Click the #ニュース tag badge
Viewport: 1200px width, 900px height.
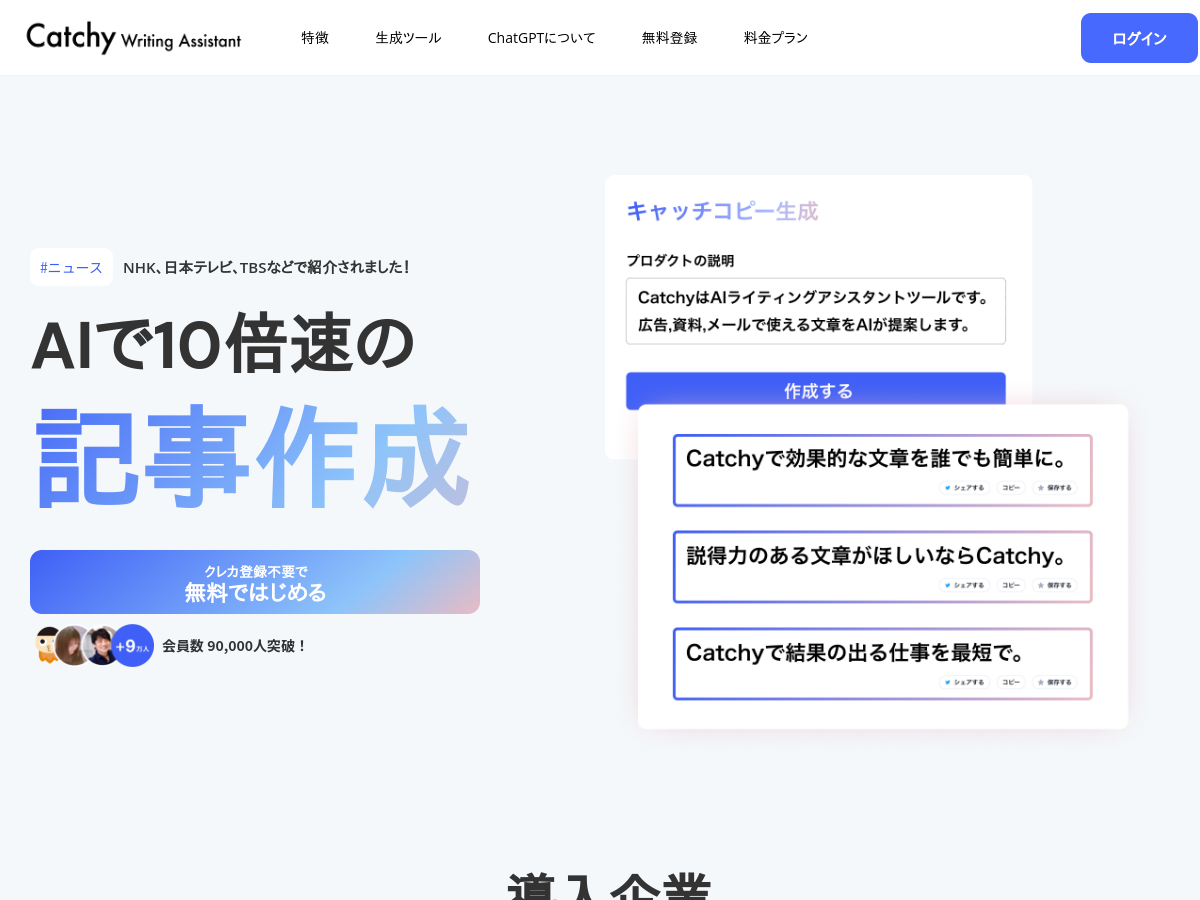point(71,267)
